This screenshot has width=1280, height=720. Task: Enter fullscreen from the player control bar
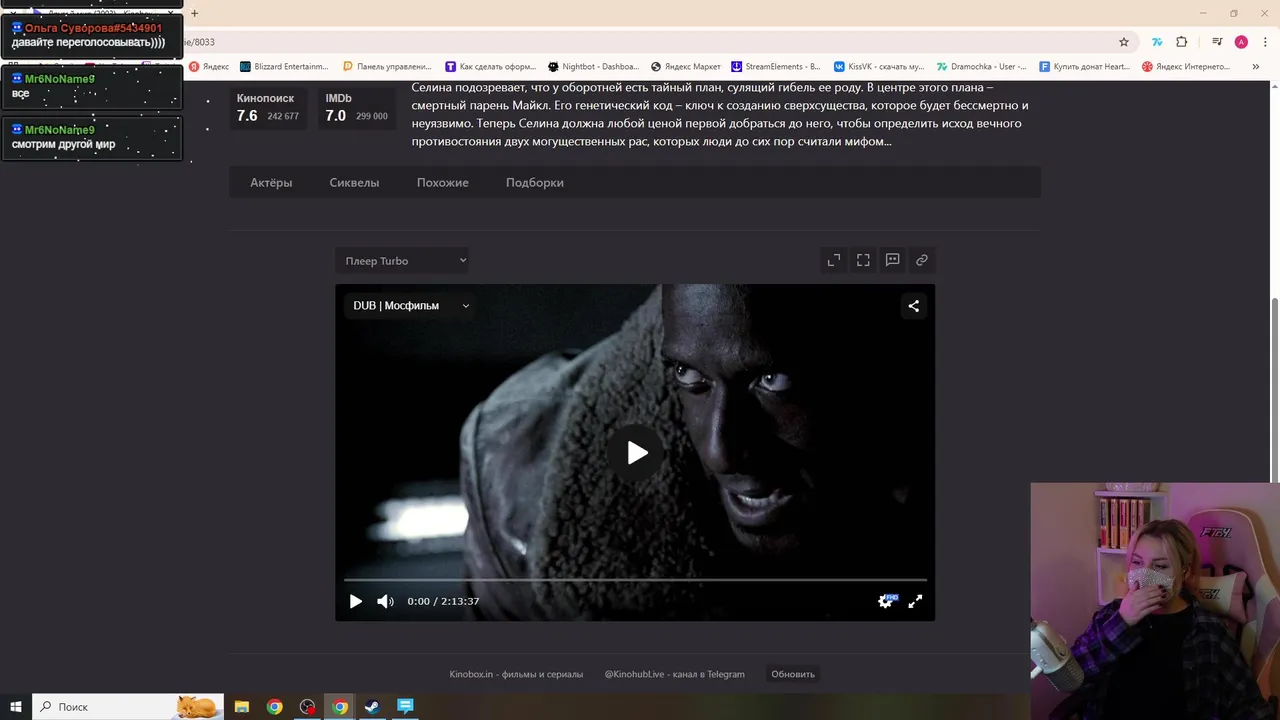[915, 601]
